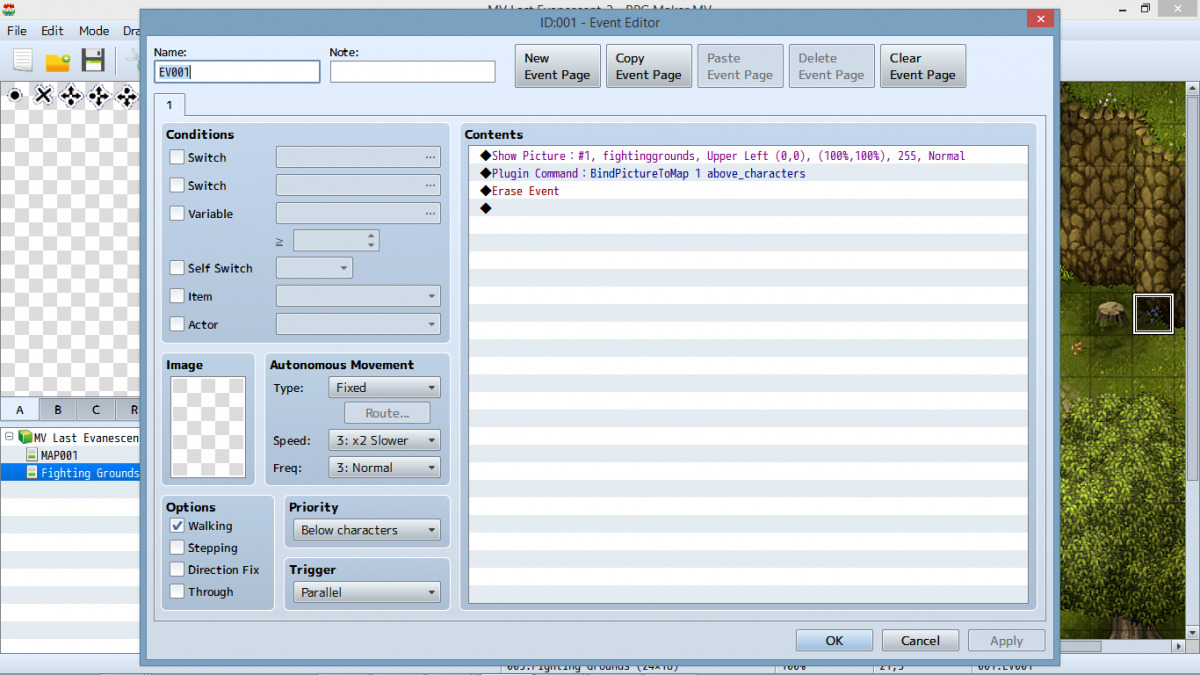Select the Plugin Command BindPictureToMap line
This screenshot has height=675, width=1200.
coord(748,173)
